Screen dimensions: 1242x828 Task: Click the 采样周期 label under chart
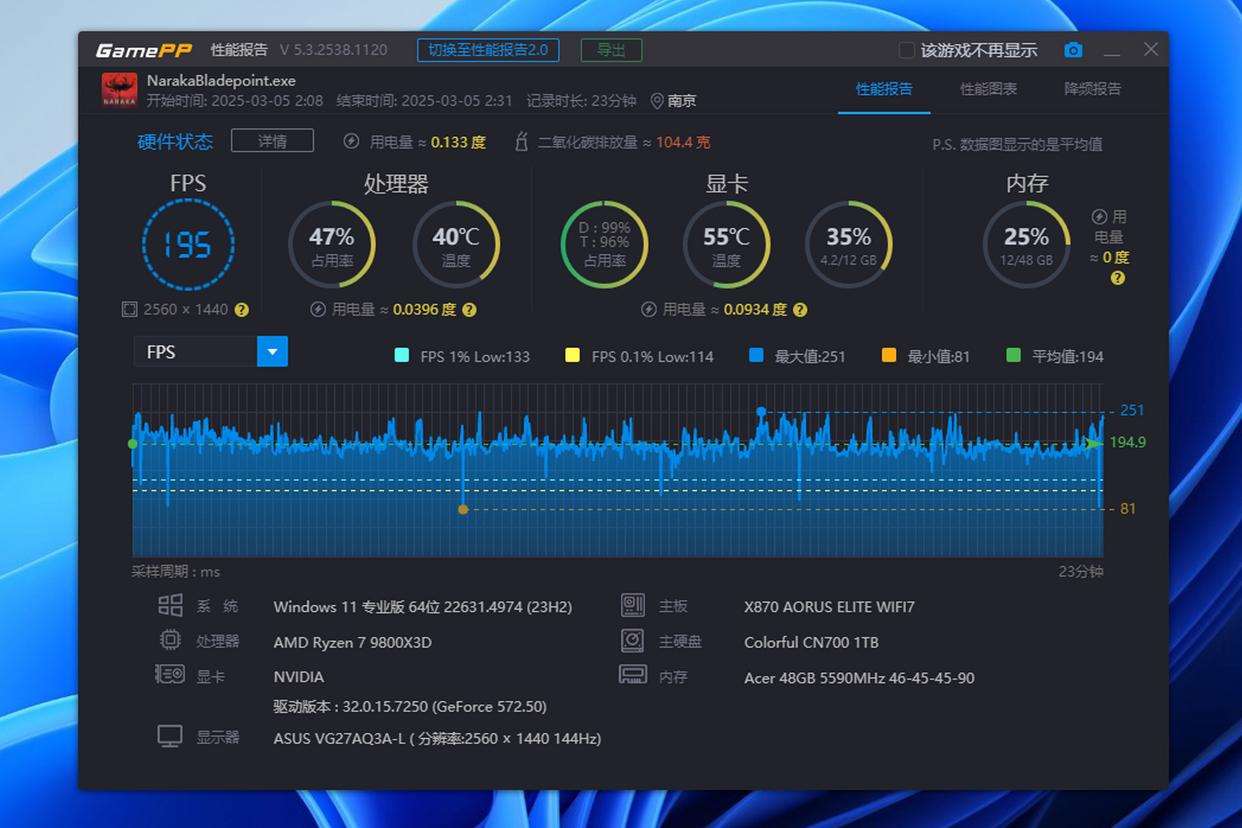click(x=176, y=572)
